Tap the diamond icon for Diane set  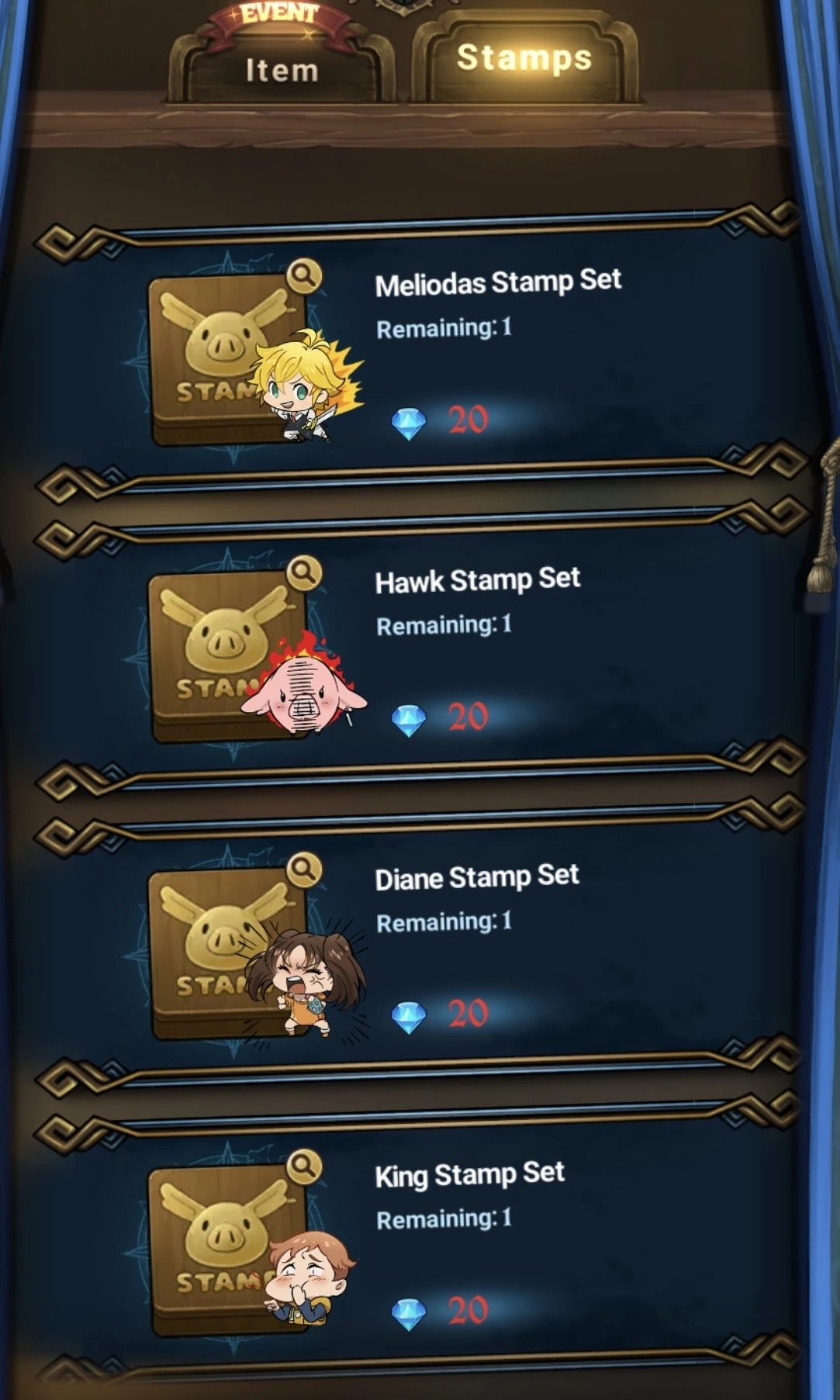[x=409, y=1018]
